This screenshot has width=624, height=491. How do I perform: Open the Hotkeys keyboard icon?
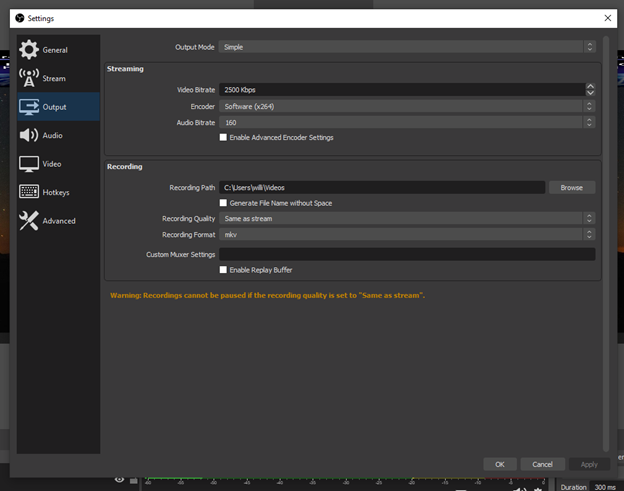click(29, 192)
